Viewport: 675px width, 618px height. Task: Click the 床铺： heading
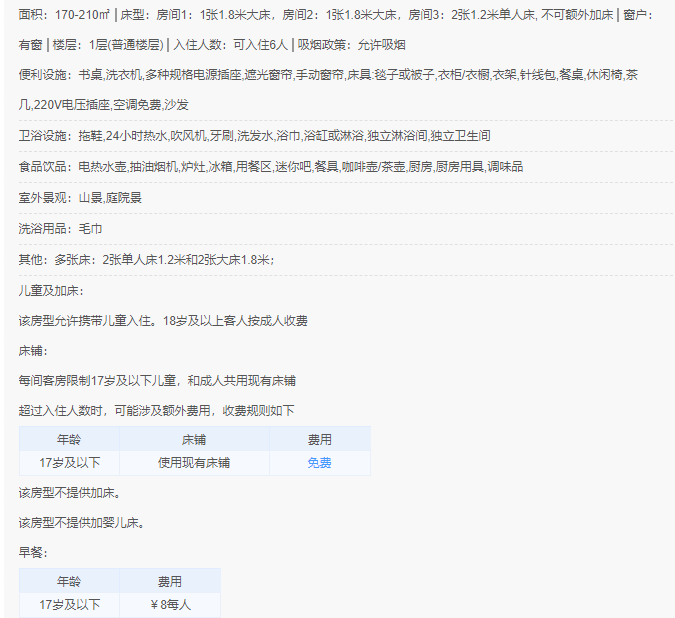click(33, 351)
